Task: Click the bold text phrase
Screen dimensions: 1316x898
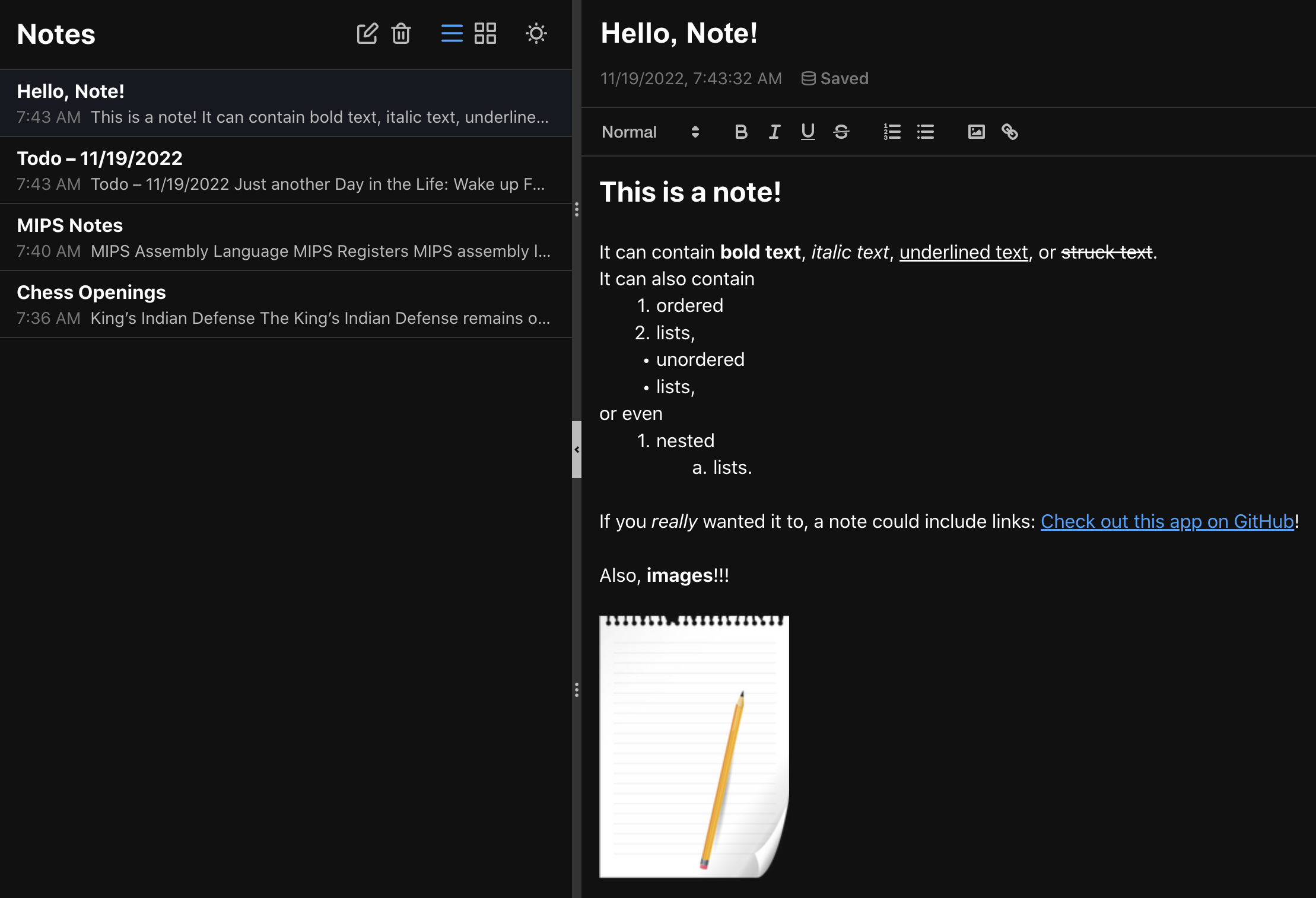Action: pyautogui.click(x=760, y=252)
